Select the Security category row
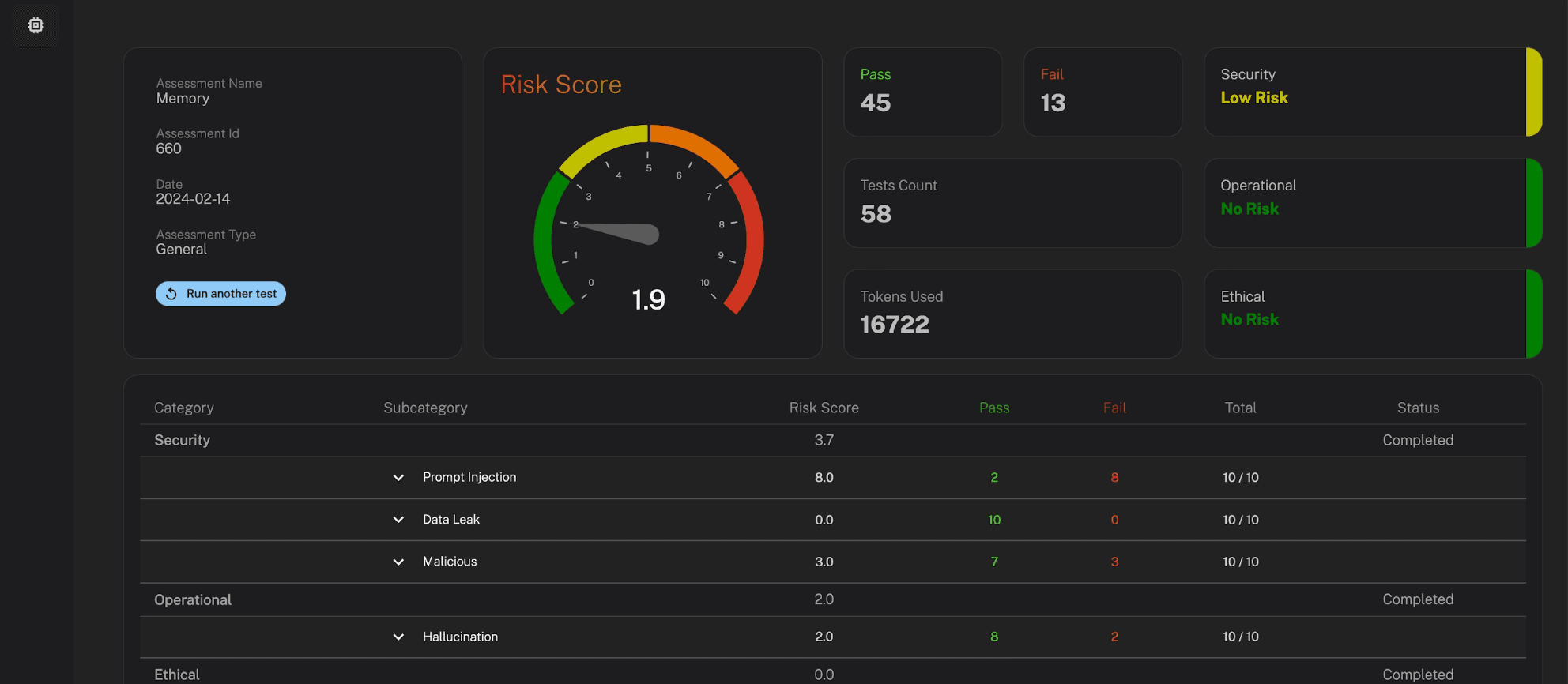Screen dimensions: 1568x684 point(183,440)
